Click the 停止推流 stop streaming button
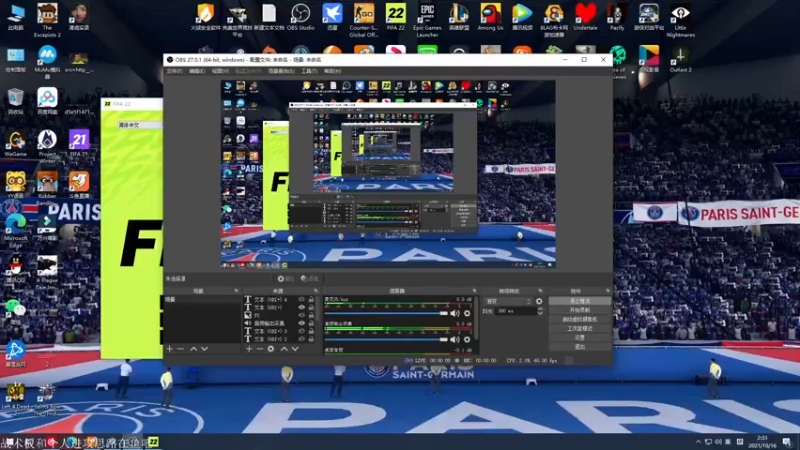 (x=580, y=301)
